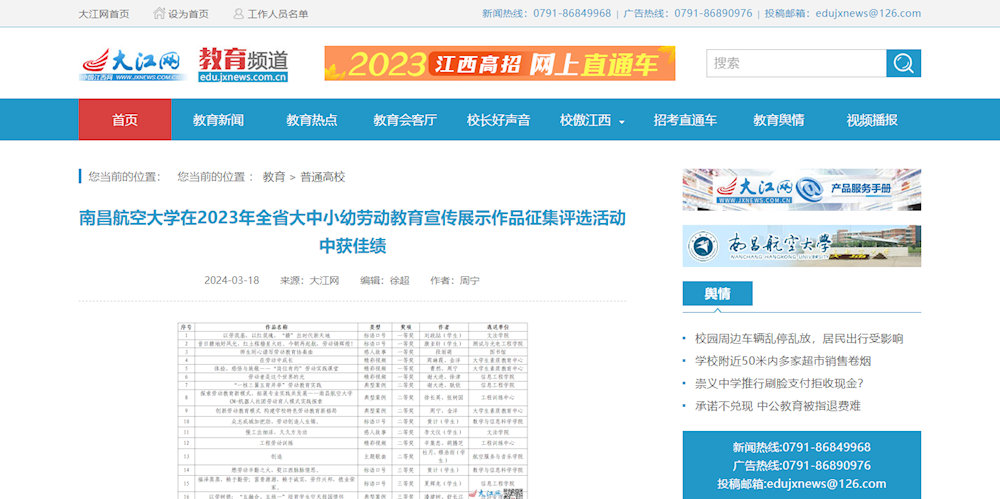Open 教育热点 in the navigation bar
Screen dimensions: 1000x499
(311, 120)
